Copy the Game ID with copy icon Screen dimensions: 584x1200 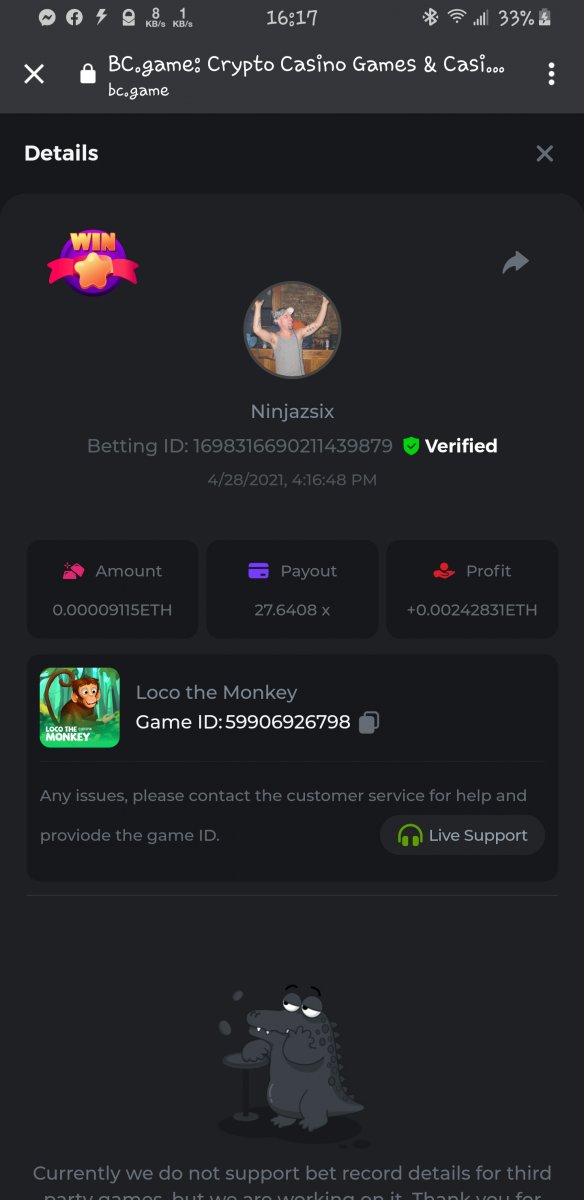coord(369,722)
